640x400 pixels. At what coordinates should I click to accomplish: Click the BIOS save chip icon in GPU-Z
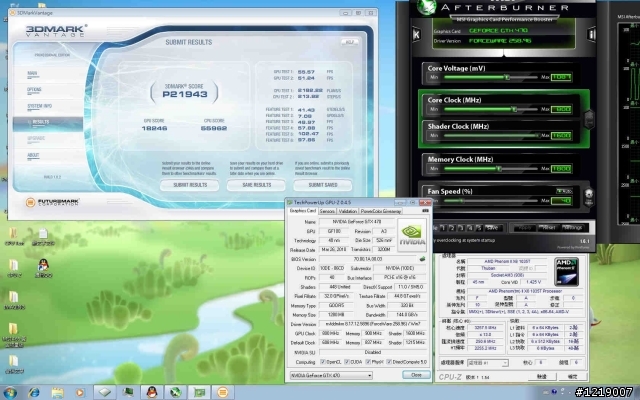(422, 259)
